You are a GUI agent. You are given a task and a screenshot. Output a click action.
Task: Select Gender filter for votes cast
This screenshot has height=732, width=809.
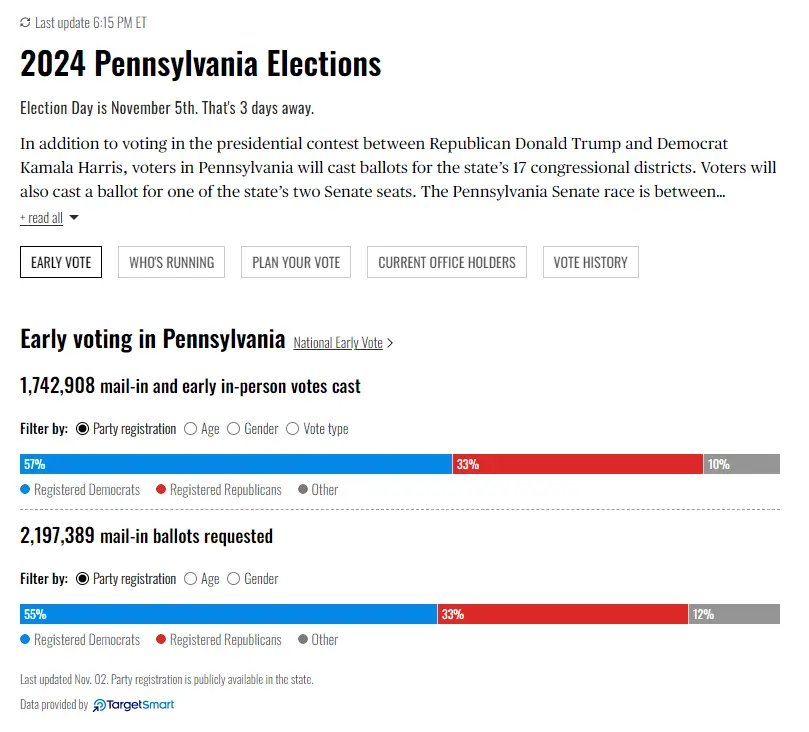coord(234,429)
